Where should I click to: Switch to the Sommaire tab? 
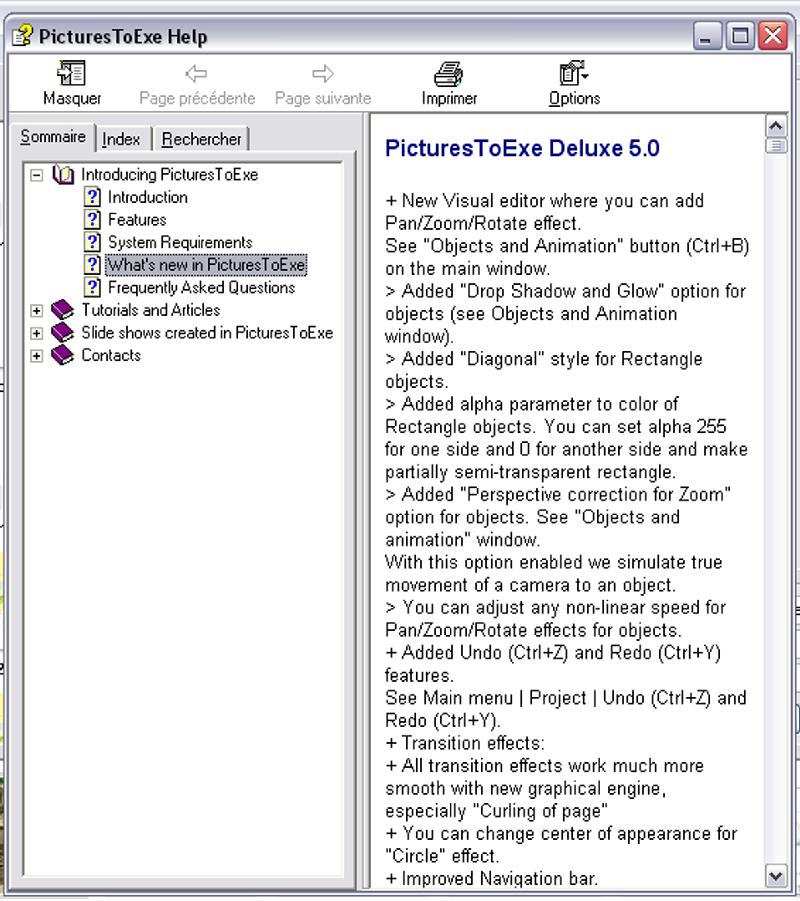(x=53, y=137)
